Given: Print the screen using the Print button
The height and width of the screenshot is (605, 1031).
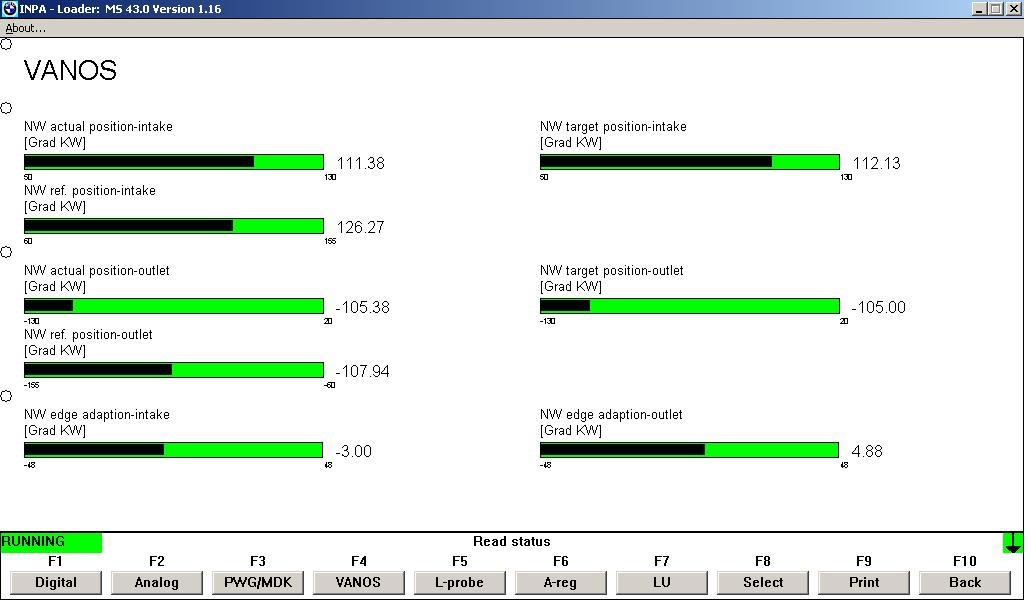Looking at the screenshot, I should [x=864, y=582].
